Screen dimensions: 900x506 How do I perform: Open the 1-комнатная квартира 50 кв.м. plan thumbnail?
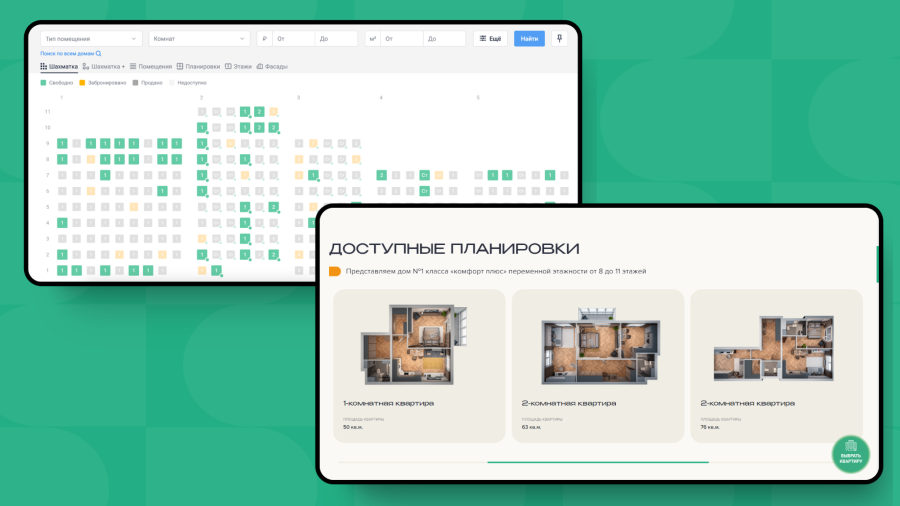click(413, 345)
